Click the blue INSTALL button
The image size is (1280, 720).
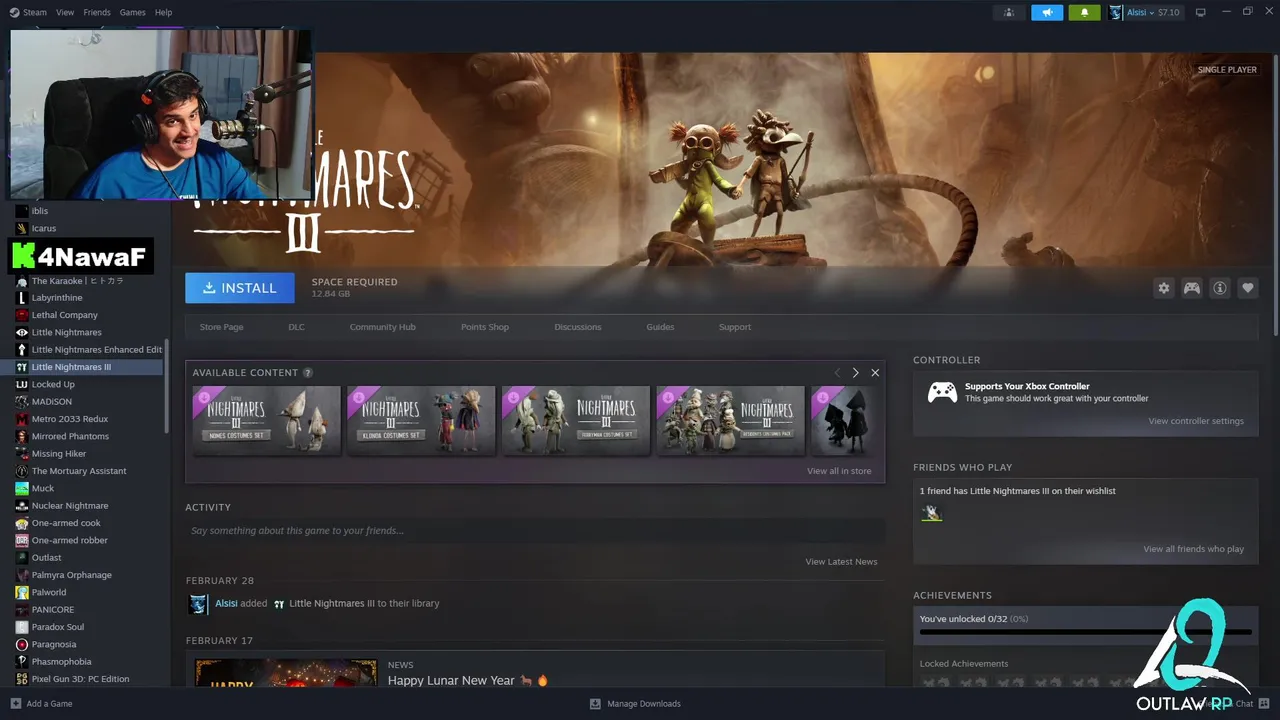240,288
